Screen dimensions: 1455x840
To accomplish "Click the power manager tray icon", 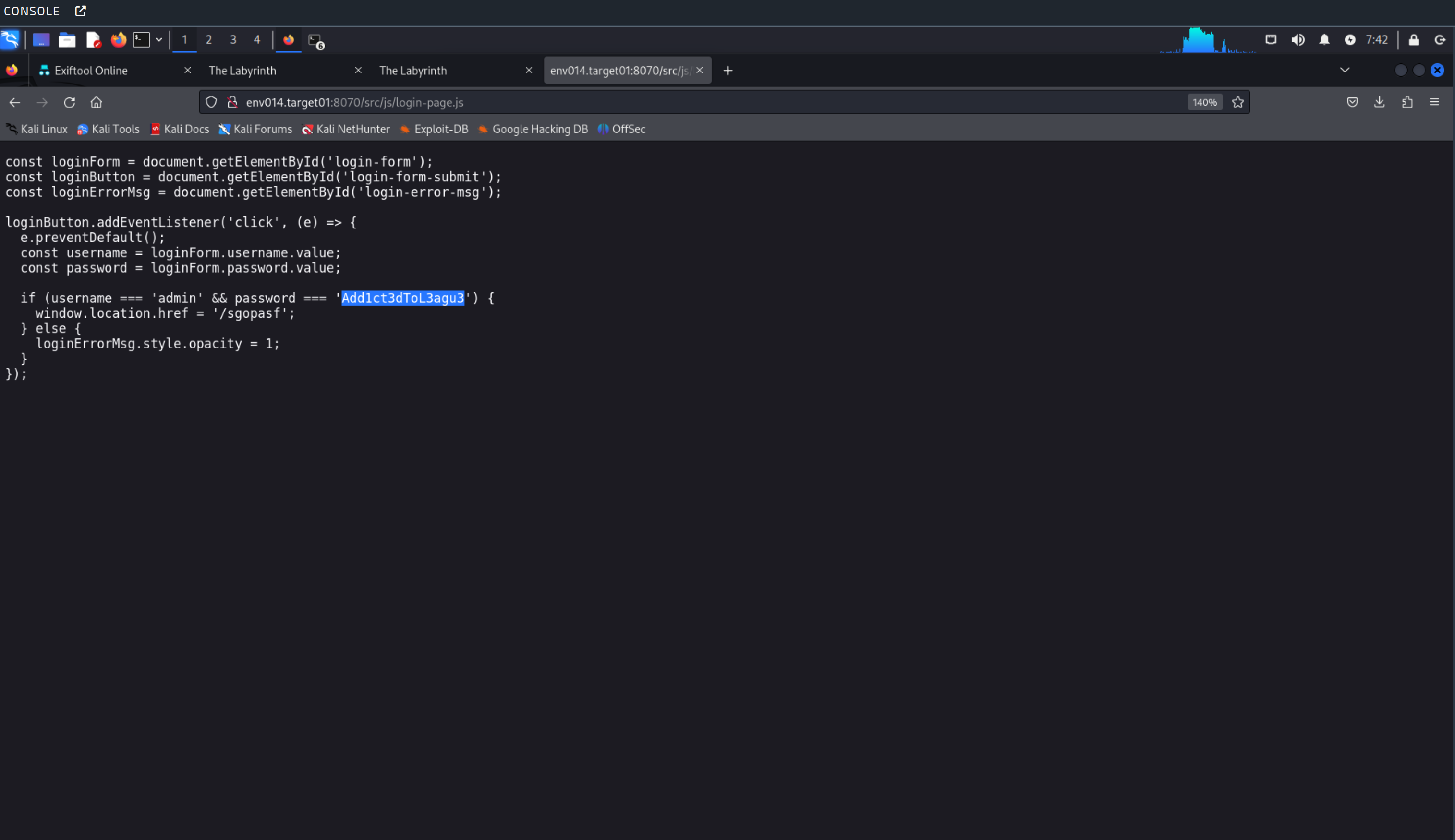I will pos(1350,40).
